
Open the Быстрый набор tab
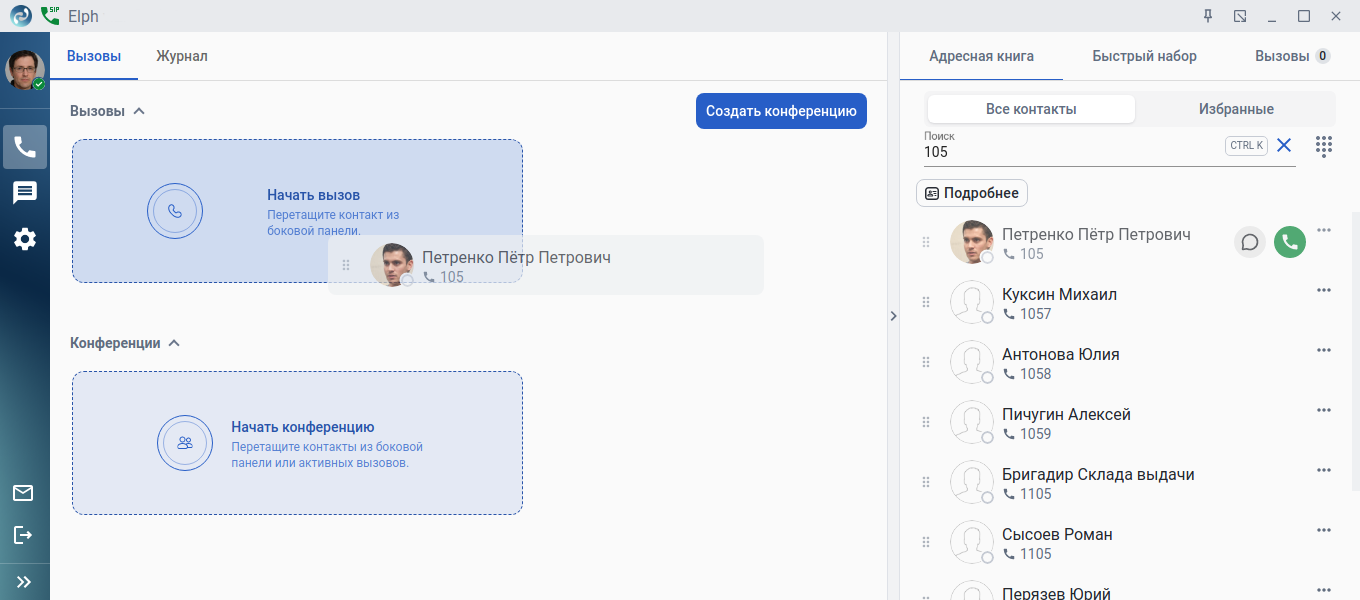click(x=1144, y=56)
